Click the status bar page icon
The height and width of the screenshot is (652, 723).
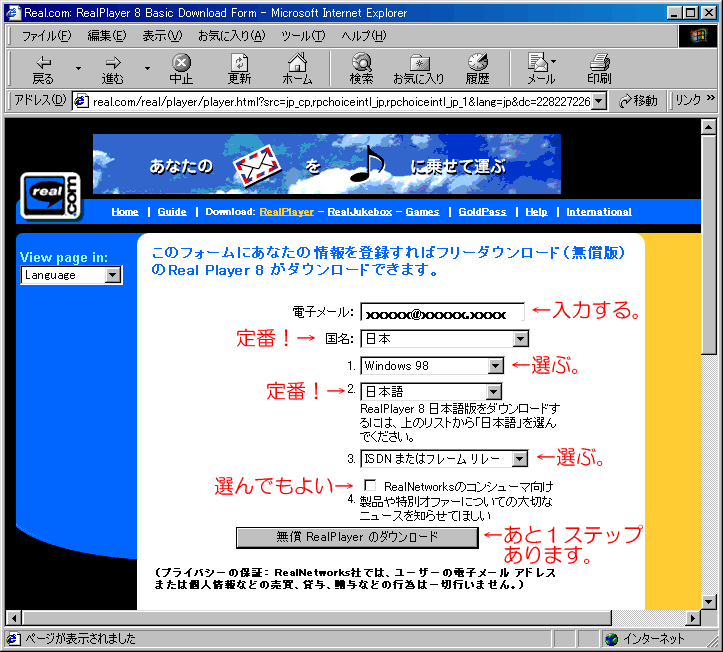13,639
